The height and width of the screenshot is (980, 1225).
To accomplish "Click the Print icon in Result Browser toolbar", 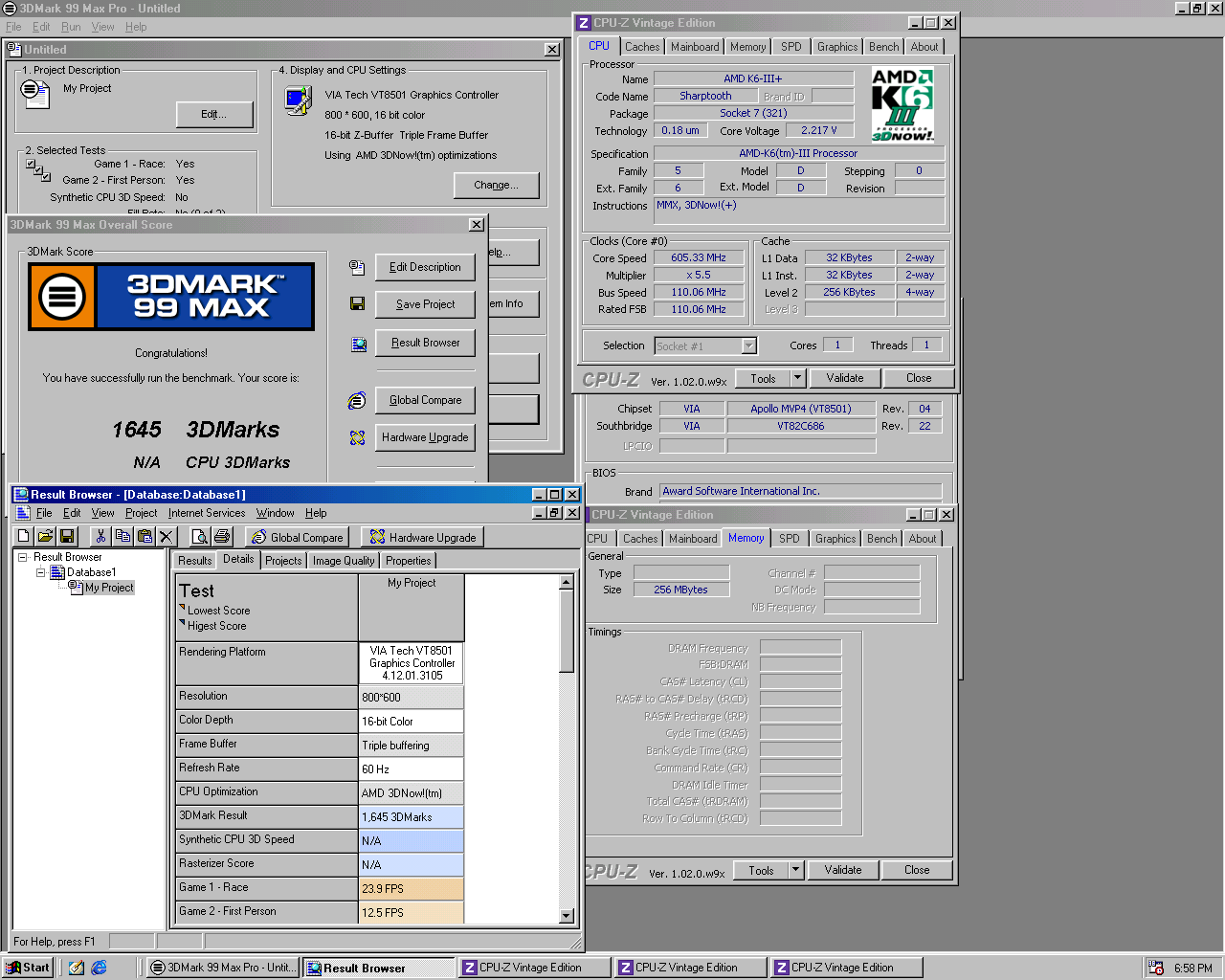I will (x=222, y=537).
